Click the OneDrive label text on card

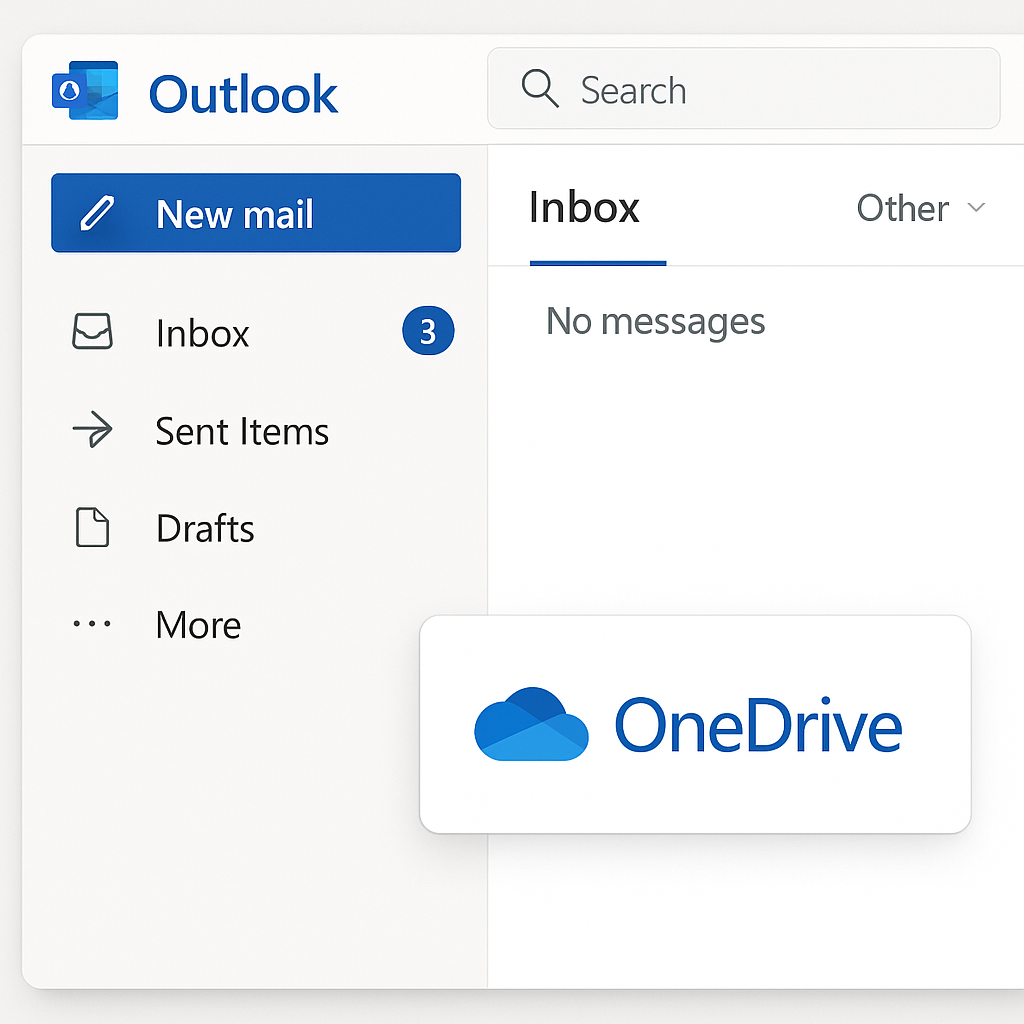tap(759, 725)
